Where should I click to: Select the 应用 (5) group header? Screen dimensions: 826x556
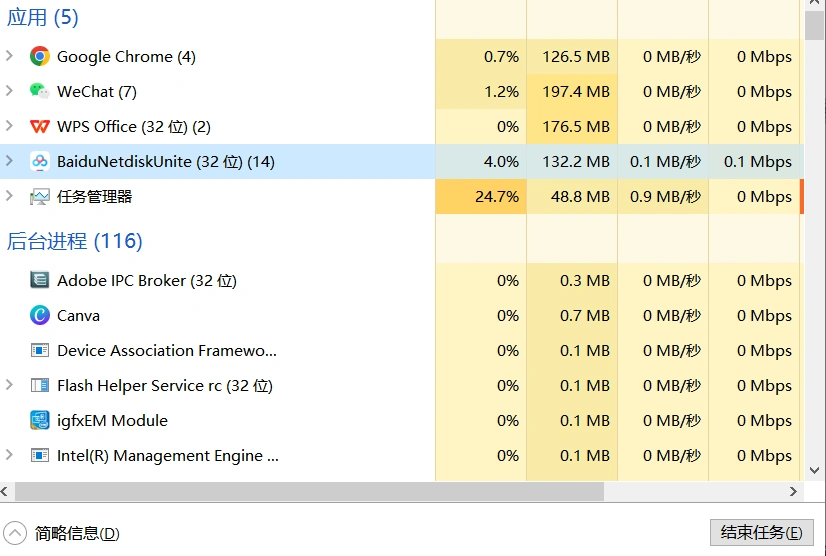[43, 18]
